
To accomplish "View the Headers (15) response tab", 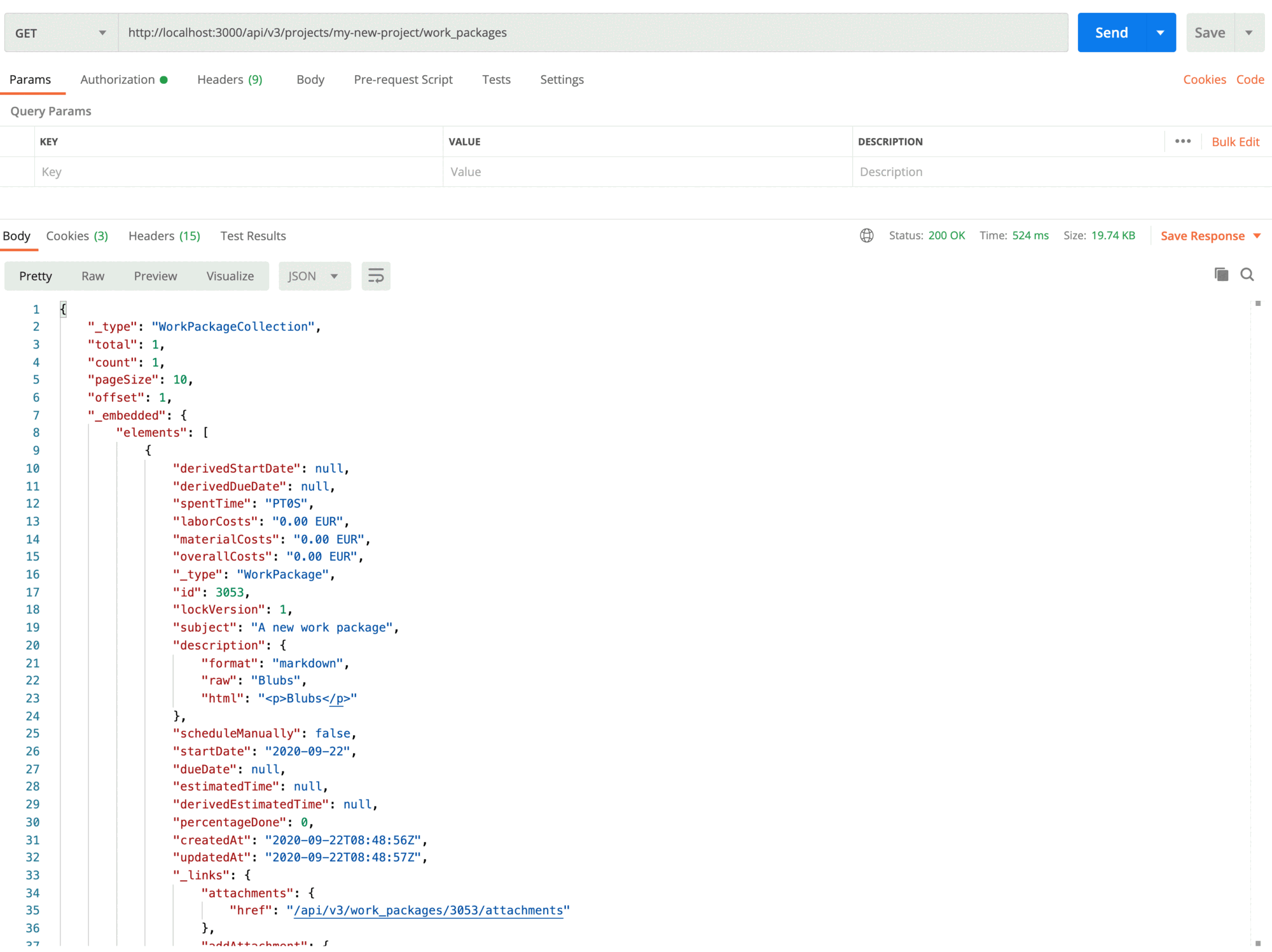I will tap(163, 235).
